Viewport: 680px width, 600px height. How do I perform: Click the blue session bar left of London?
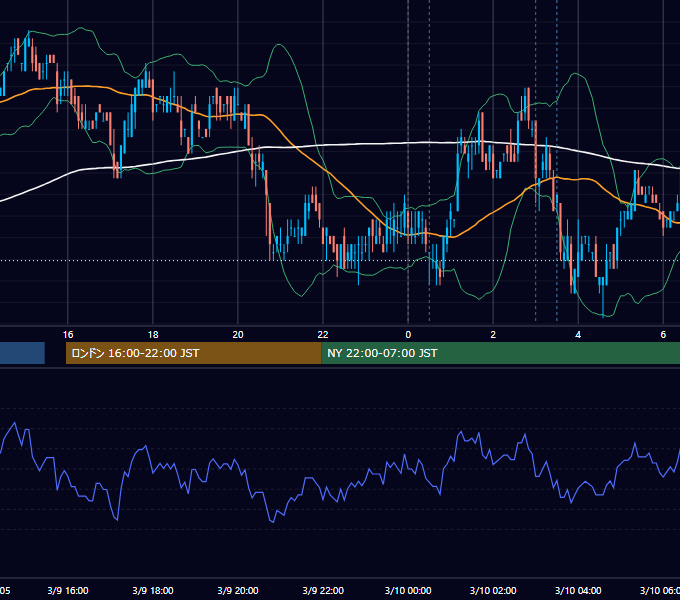[x=22, y=353]
